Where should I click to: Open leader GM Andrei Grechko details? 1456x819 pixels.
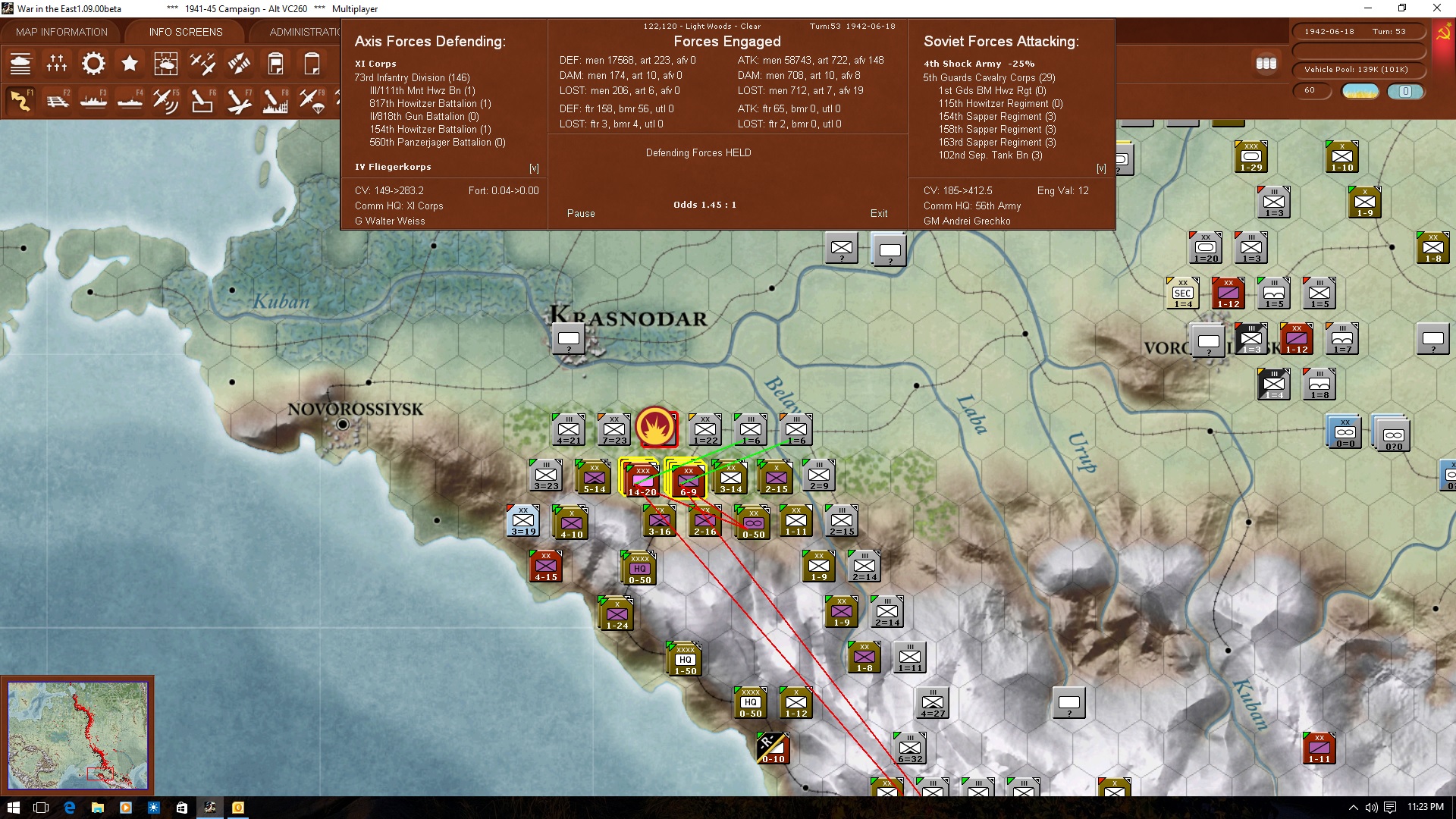click(967, 221)
